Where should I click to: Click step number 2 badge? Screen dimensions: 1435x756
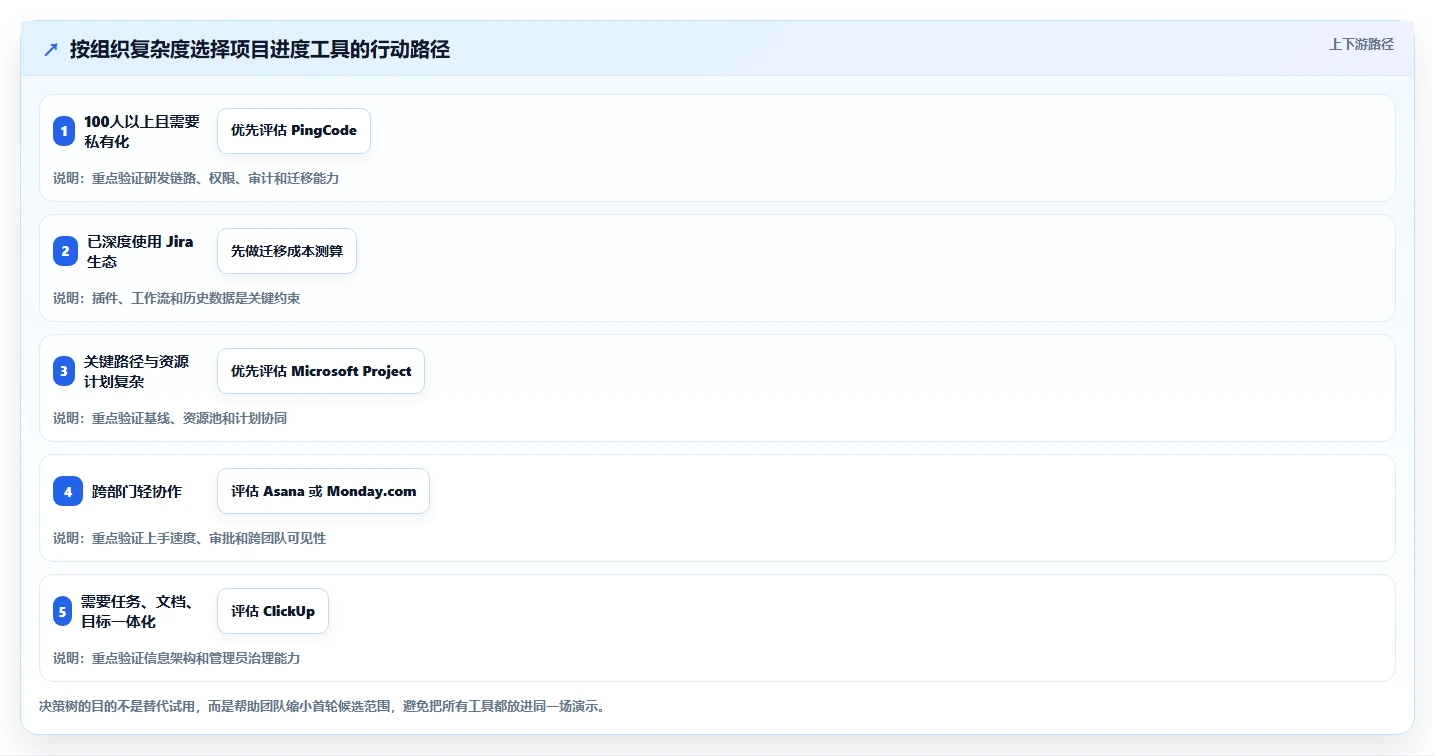65,251
